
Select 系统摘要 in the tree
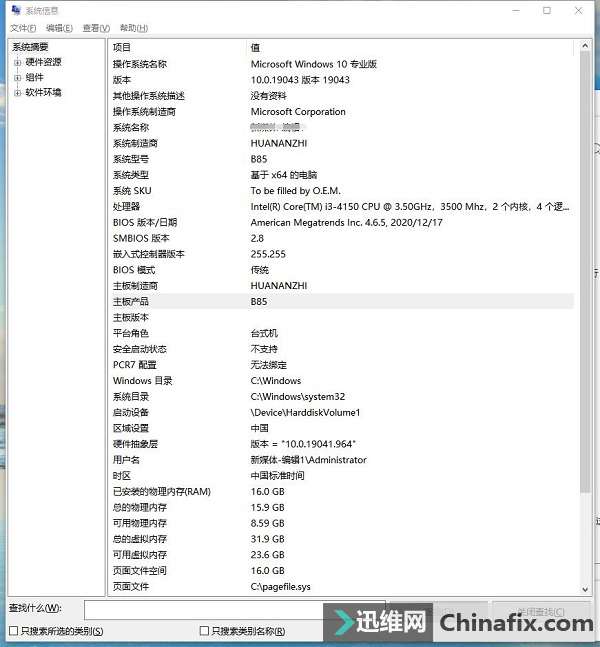click(30, 47)
